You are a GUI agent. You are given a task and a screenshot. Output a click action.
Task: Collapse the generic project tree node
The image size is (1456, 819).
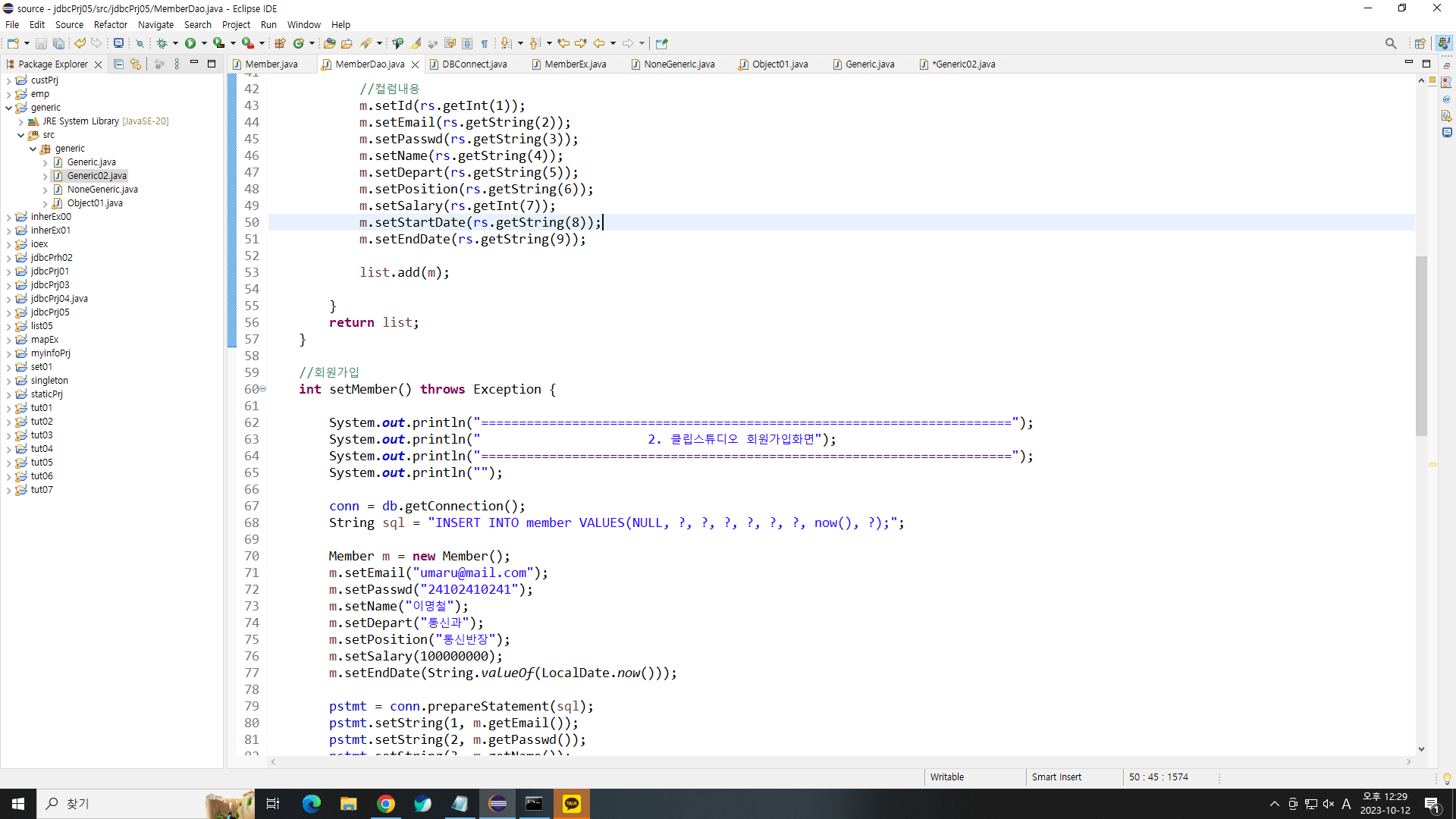[x=8, y=108]
